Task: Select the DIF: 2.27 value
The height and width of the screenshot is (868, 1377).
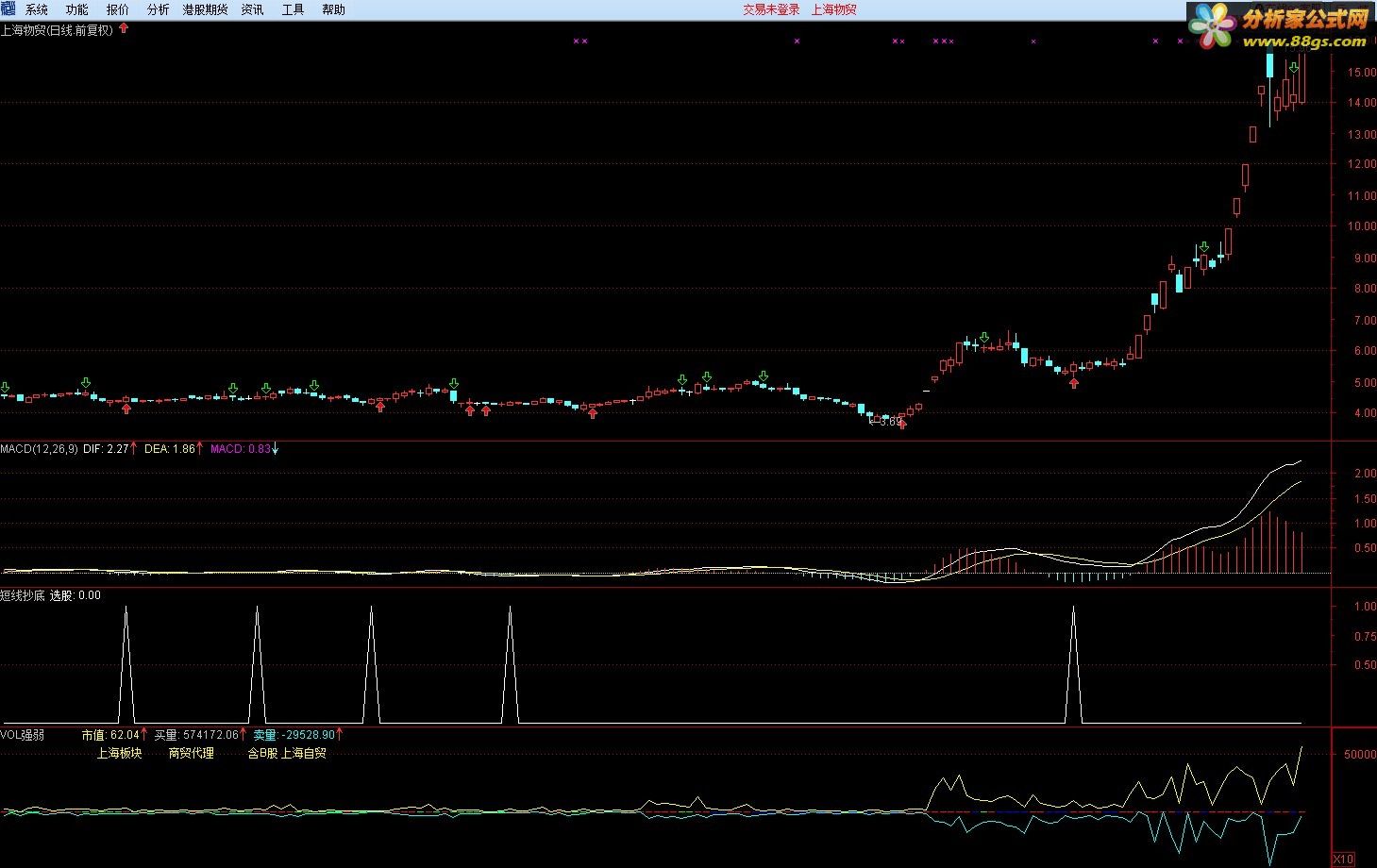Action: coord(106,449)
